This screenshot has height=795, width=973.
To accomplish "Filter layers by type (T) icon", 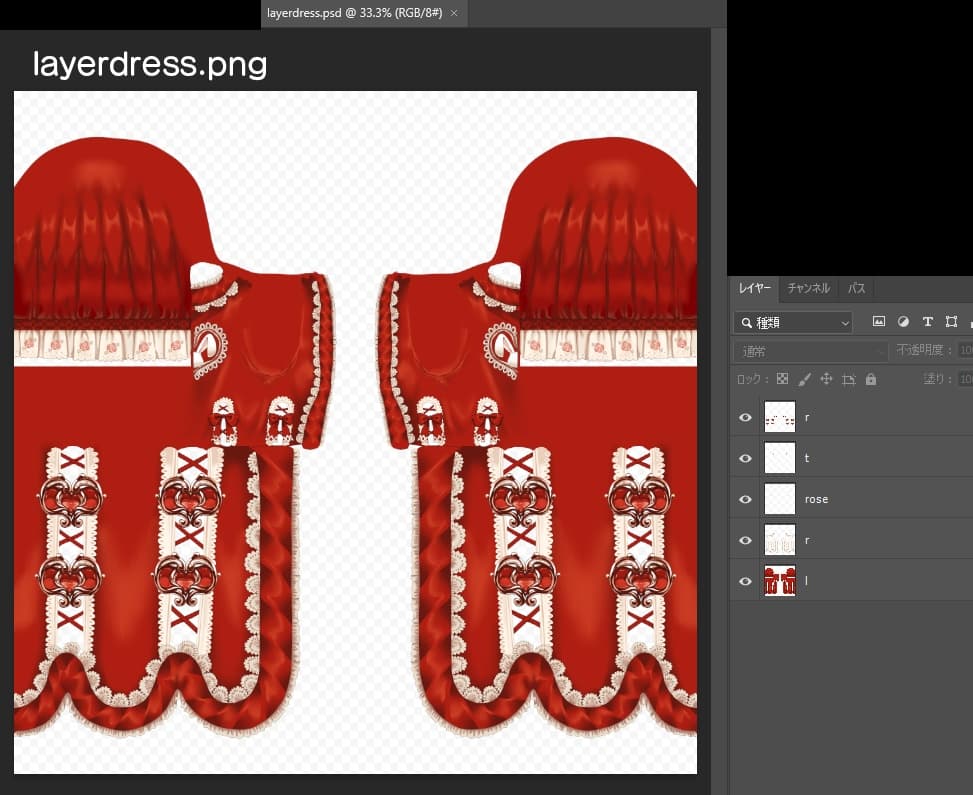I will pos(927,322).
